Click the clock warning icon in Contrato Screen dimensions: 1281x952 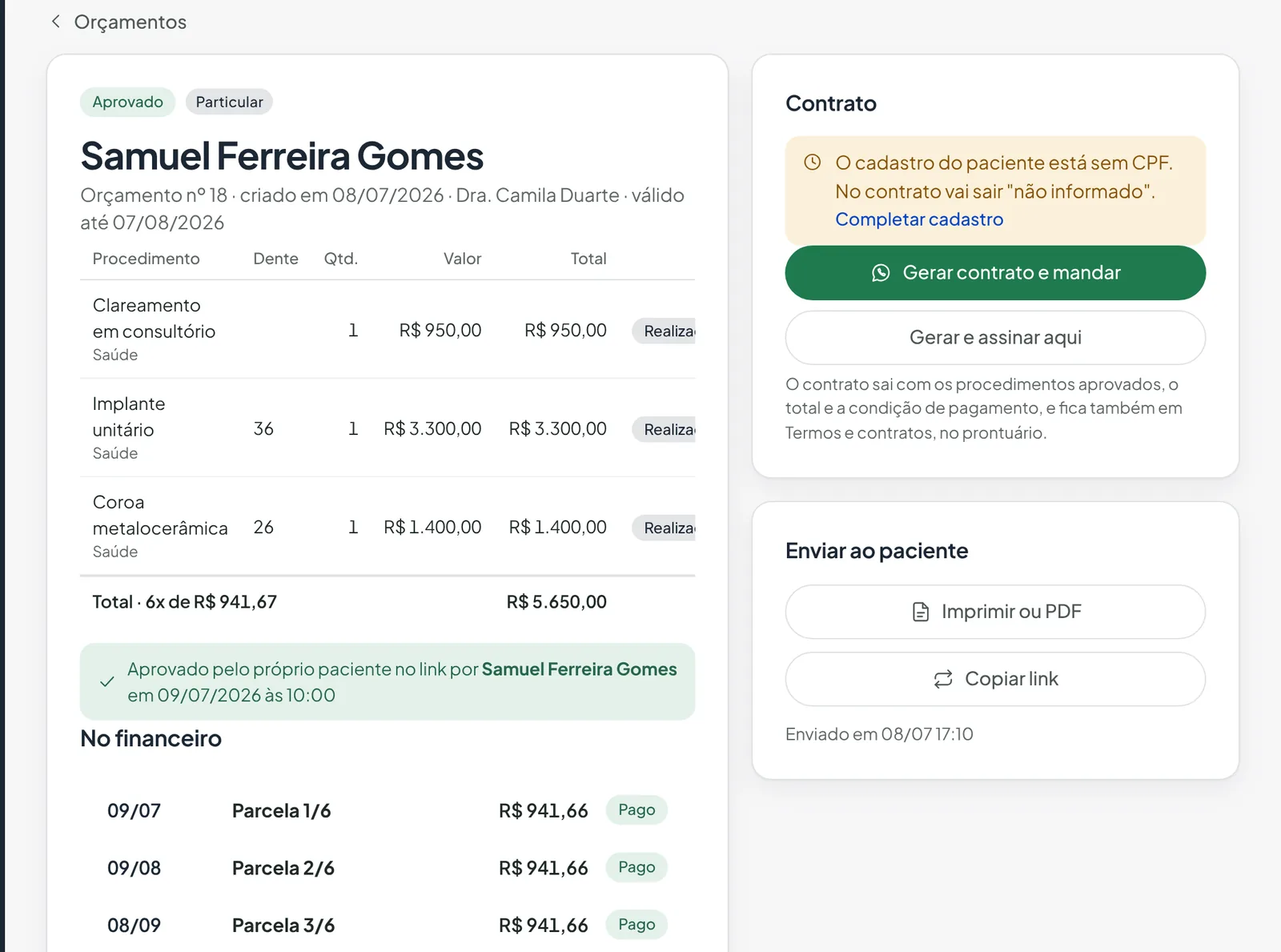tap(812, 163)
